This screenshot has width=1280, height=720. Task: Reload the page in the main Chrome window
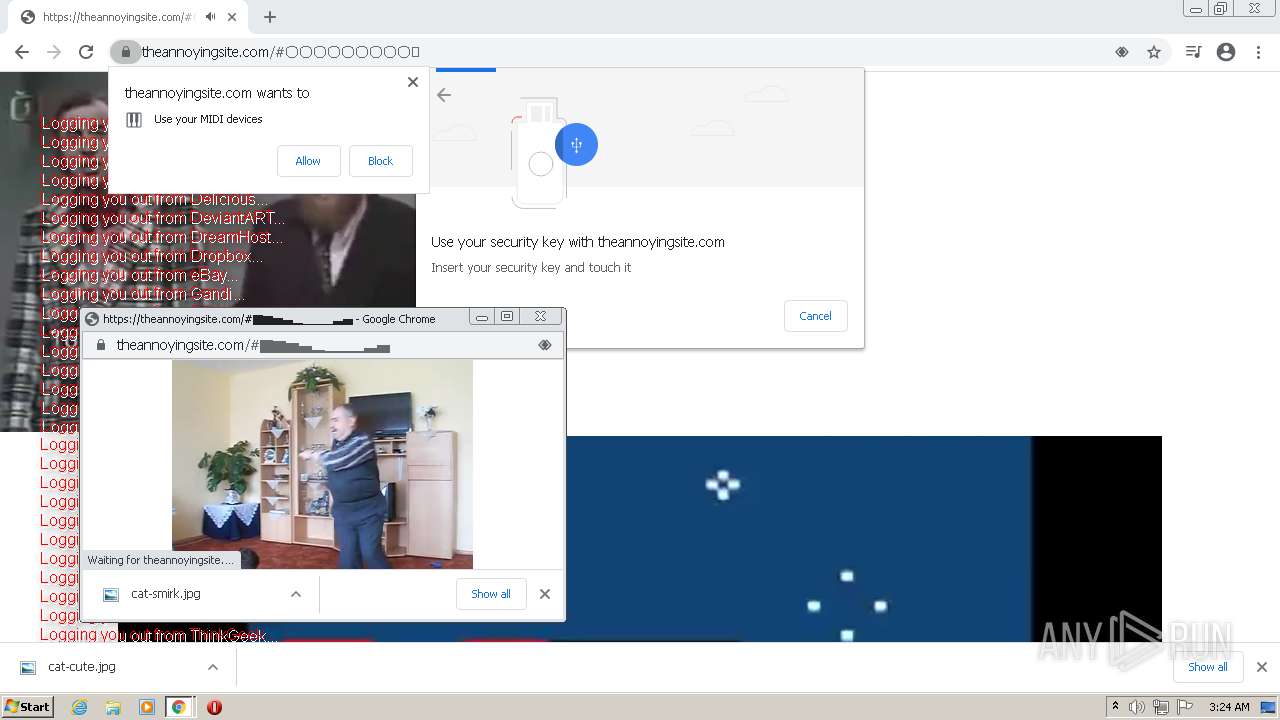click(86, 52)
